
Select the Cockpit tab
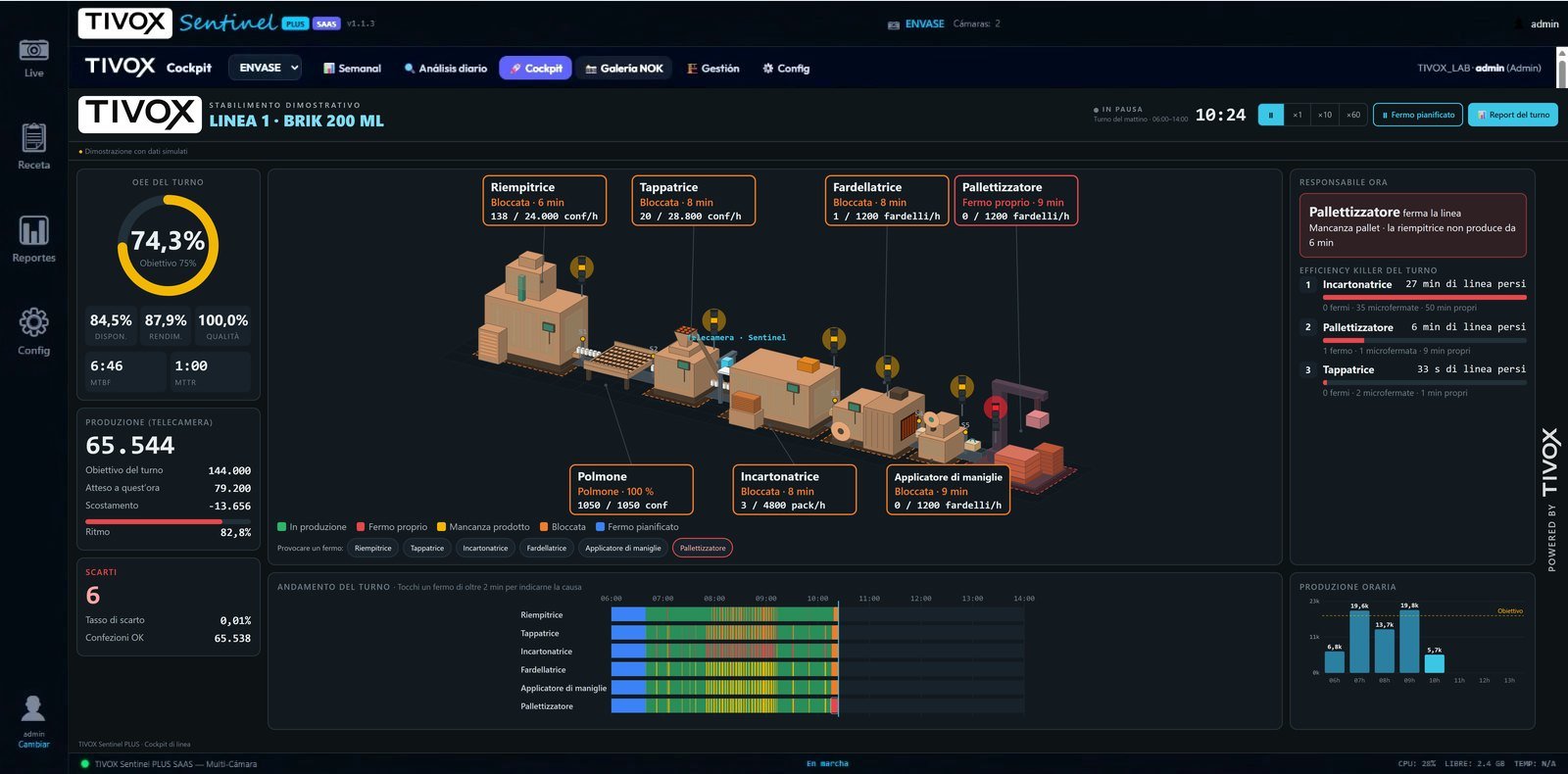[x=537, y=69]
